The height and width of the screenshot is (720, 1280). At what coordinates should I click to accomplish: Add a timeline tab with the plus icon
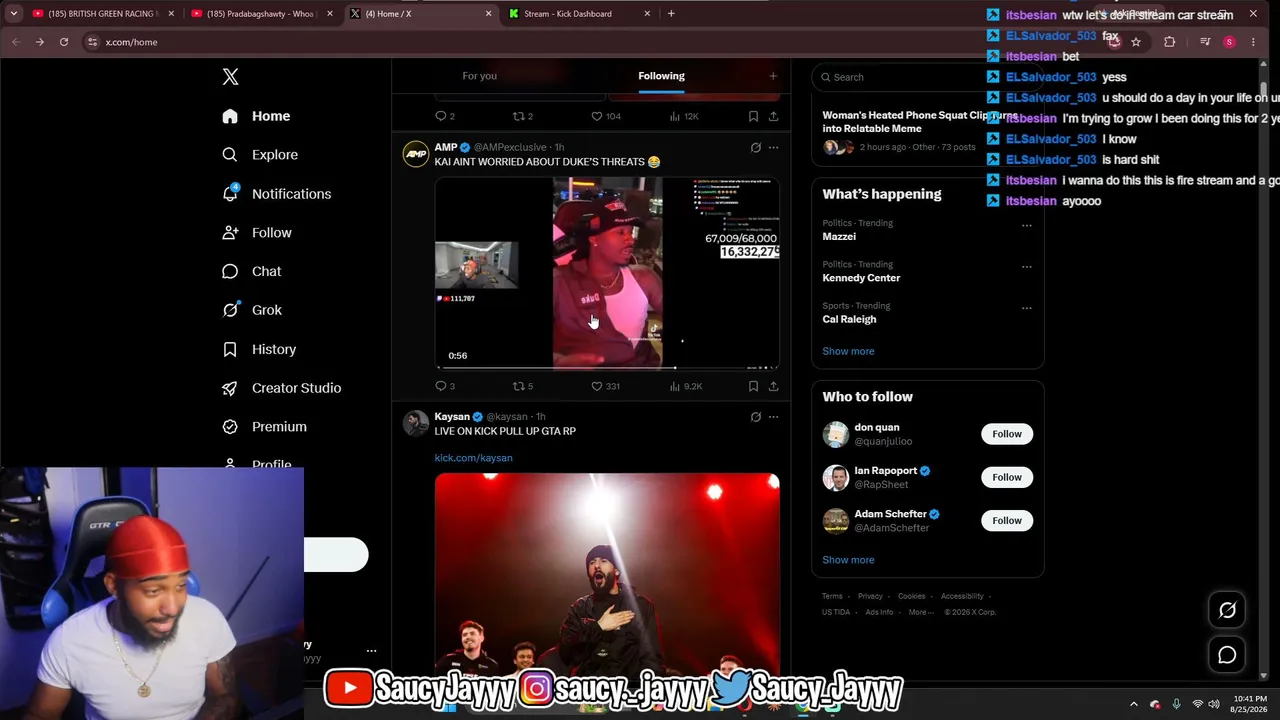(773, 76)
